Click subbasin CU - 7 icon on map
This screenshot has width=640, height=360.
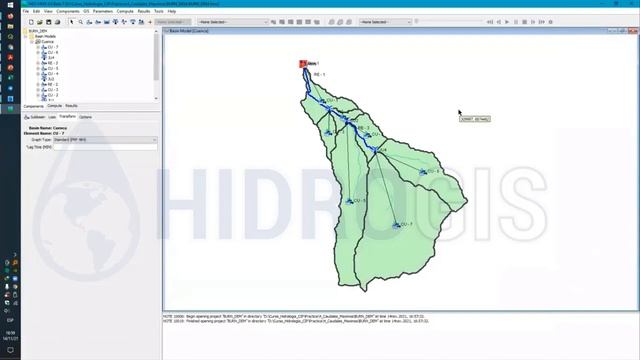pyautogui.click(x=396, y=225)
